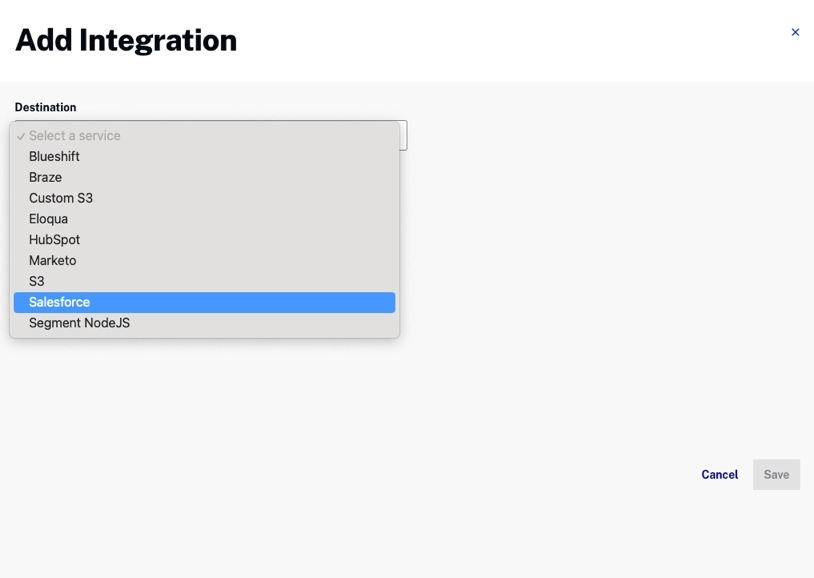Choose Blueshift from the destination list

point(54,157)
